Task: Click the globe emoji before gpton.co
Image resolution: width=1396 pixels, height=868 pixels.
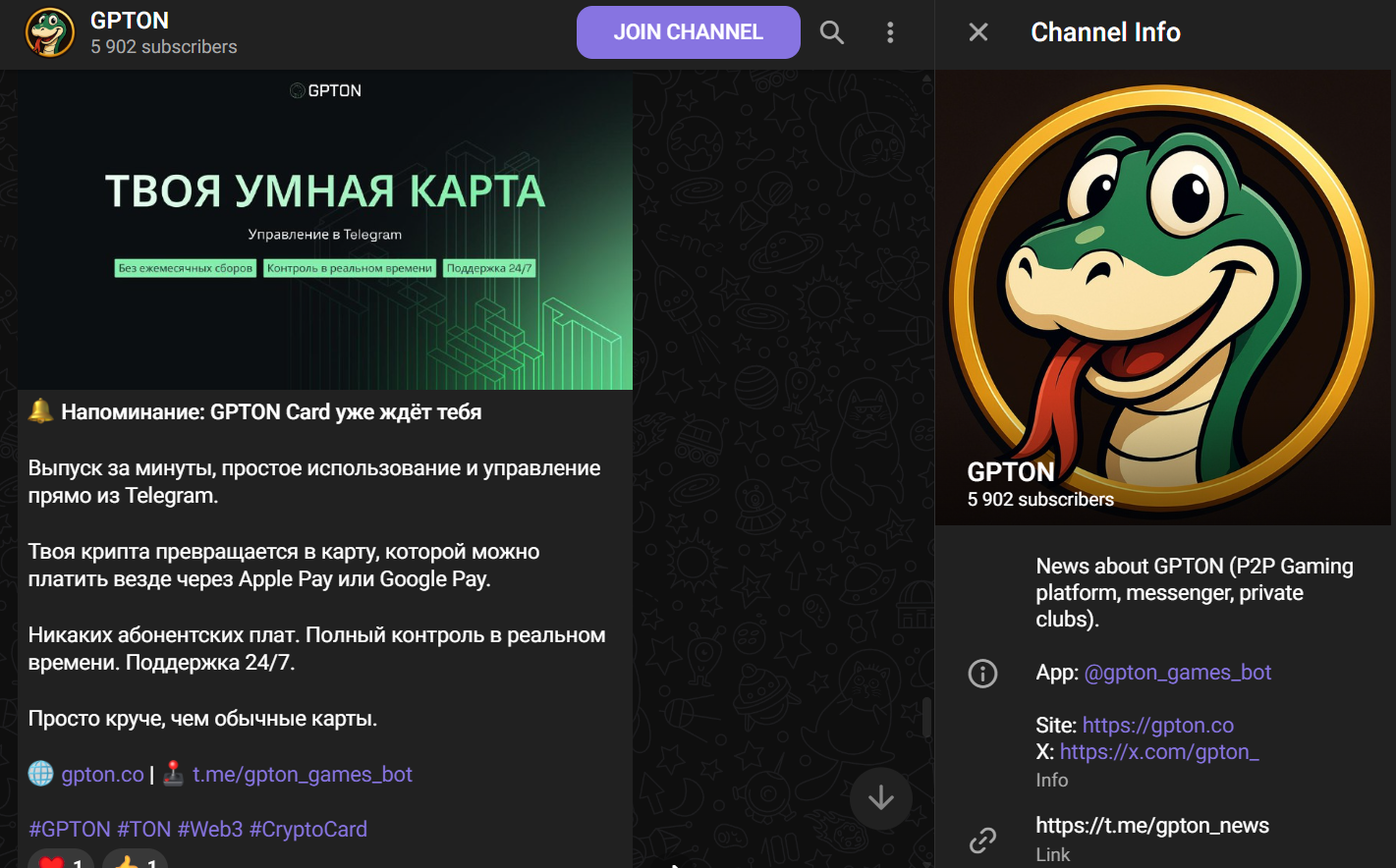Action: (41, 774)
